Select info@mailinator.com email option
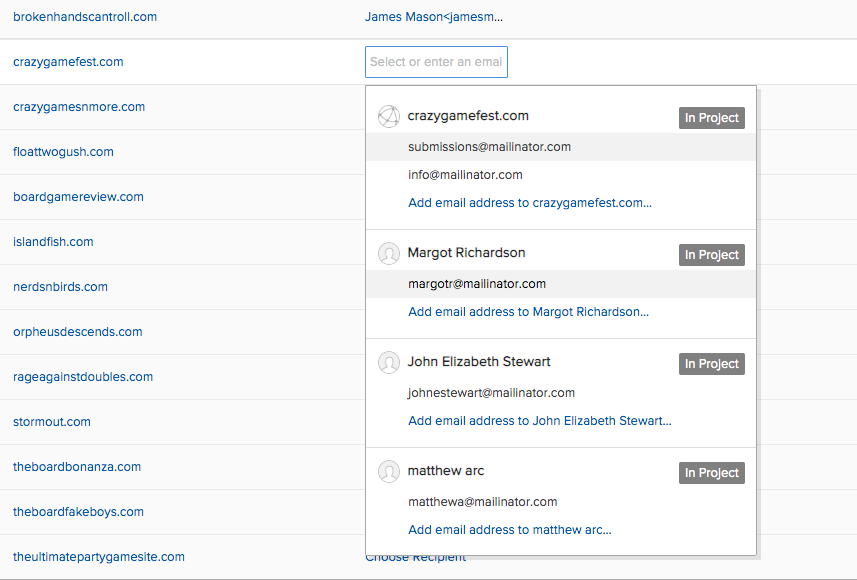Image resolution: width=857 pixels, height=580 pixels. [465, 175]
